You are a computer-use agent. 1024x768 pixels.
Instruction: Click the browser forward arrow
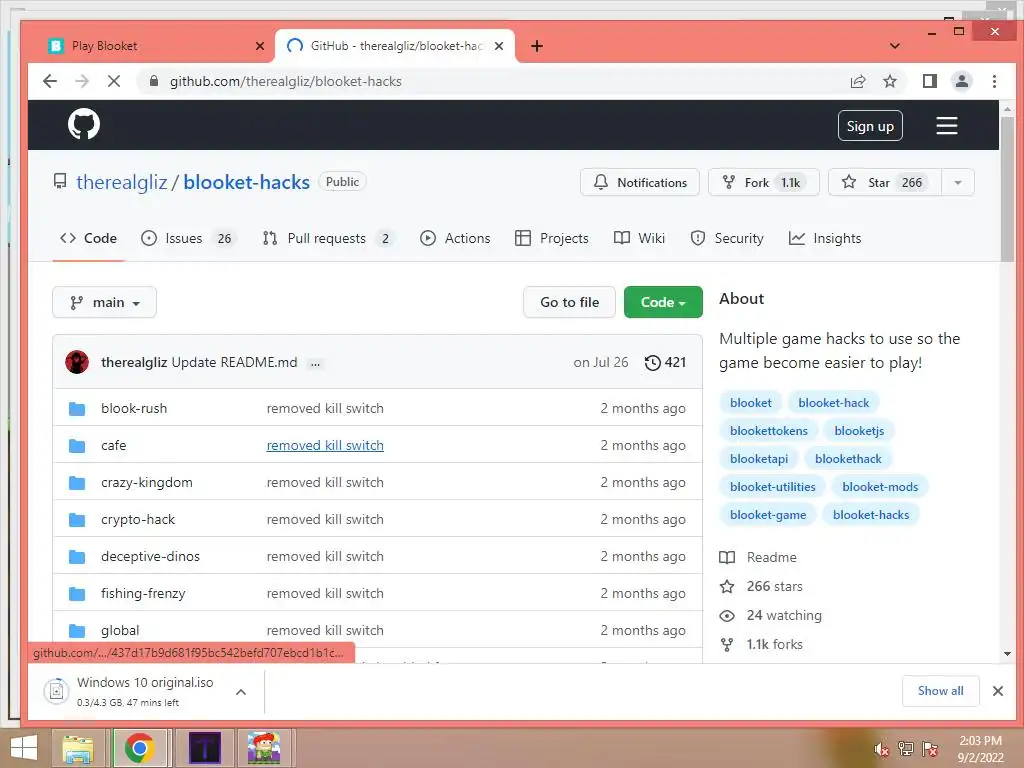click(x=82, y=81)
